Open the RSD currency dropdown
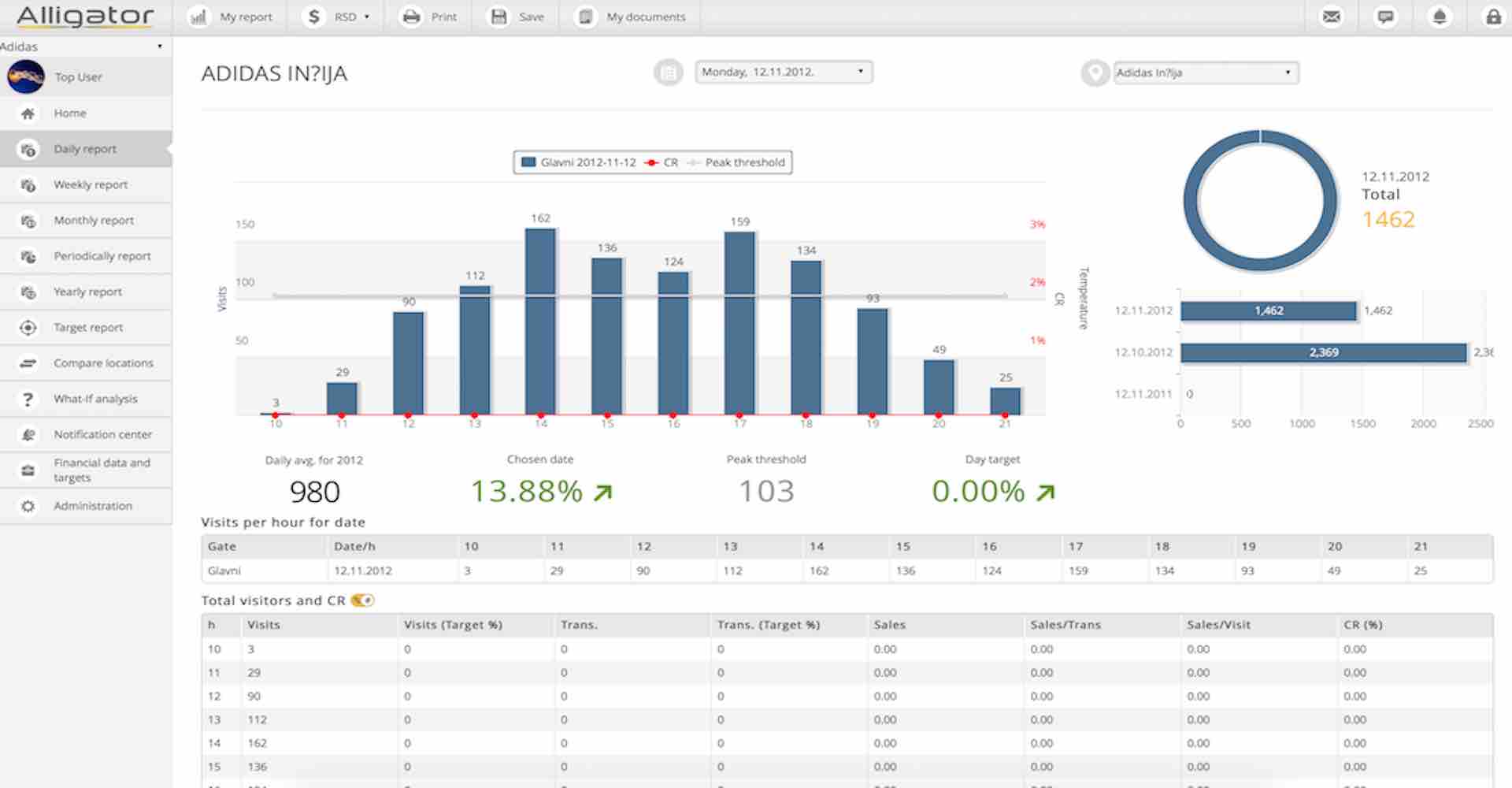 [352, 17]
